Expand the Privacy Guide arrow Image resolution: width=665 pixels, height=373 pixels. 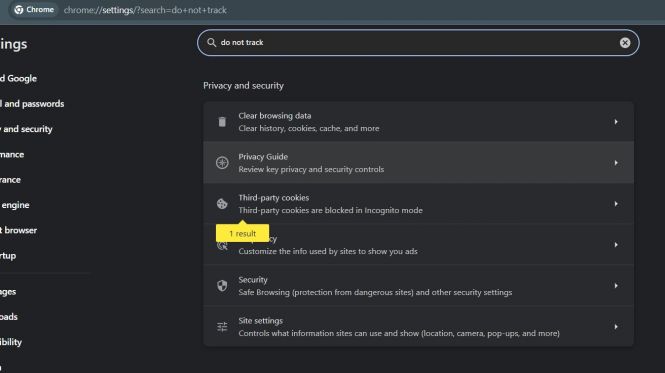point(616,163)
